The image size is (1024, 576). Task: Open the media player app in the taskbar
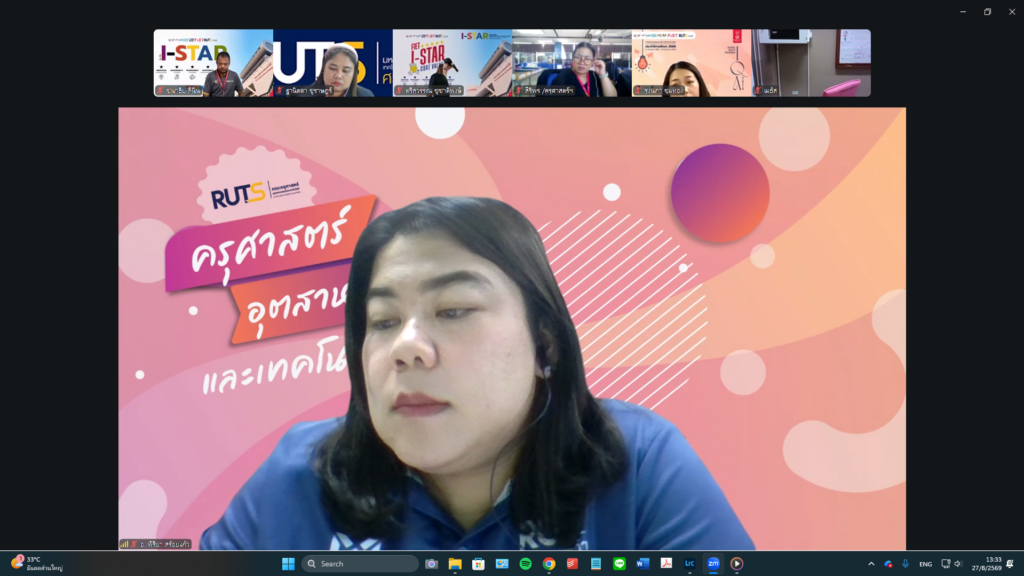(737, 564)
